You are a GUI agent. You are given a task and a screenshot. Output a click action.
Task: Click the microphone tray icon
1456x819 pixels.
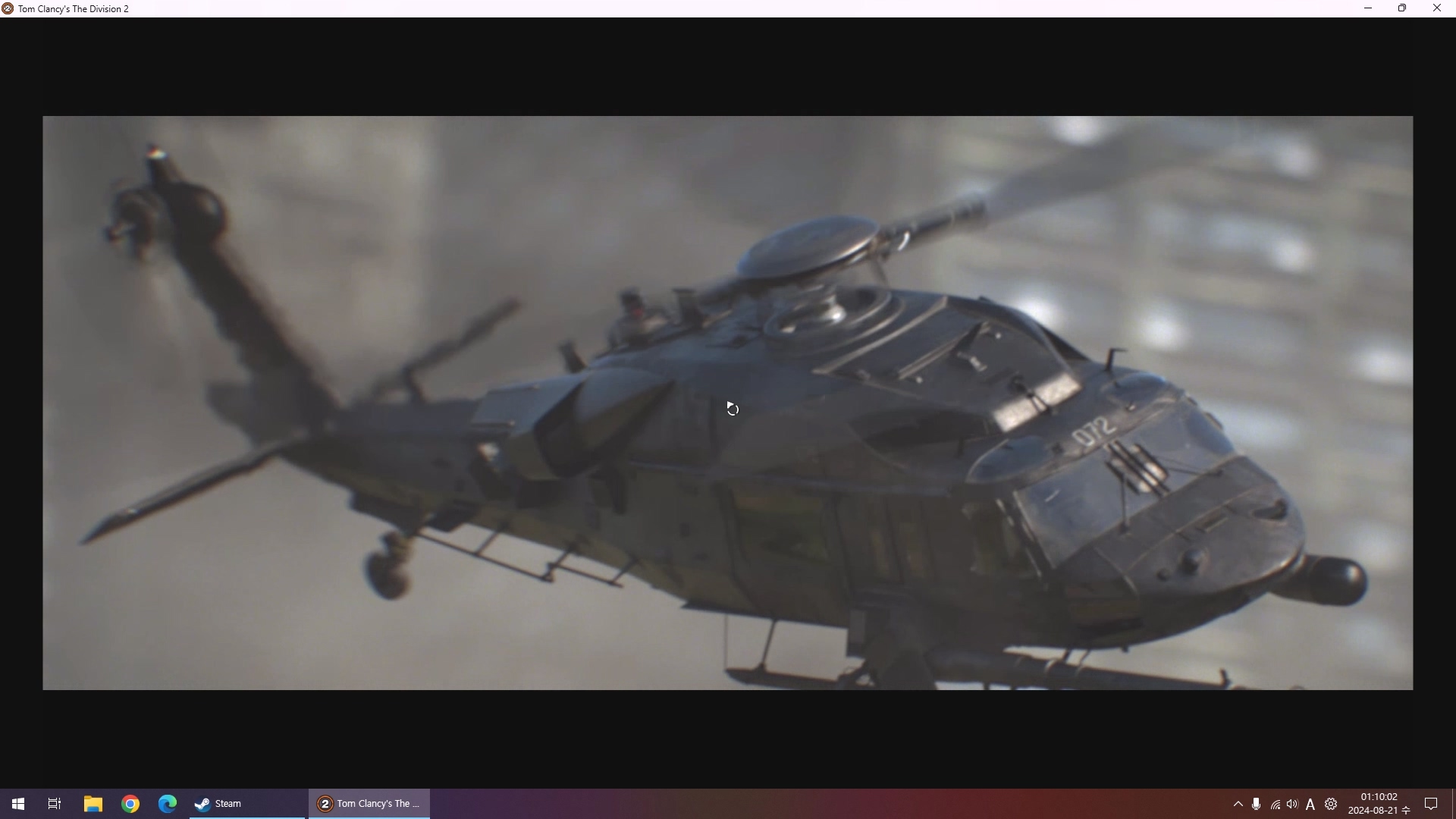(x=1256, y=804)
